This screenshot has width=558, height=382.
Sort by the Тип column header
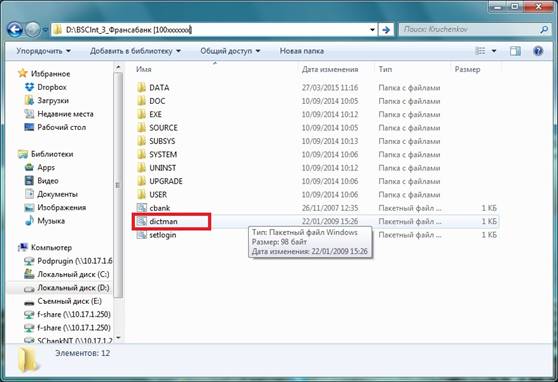[x=385, y=69]
